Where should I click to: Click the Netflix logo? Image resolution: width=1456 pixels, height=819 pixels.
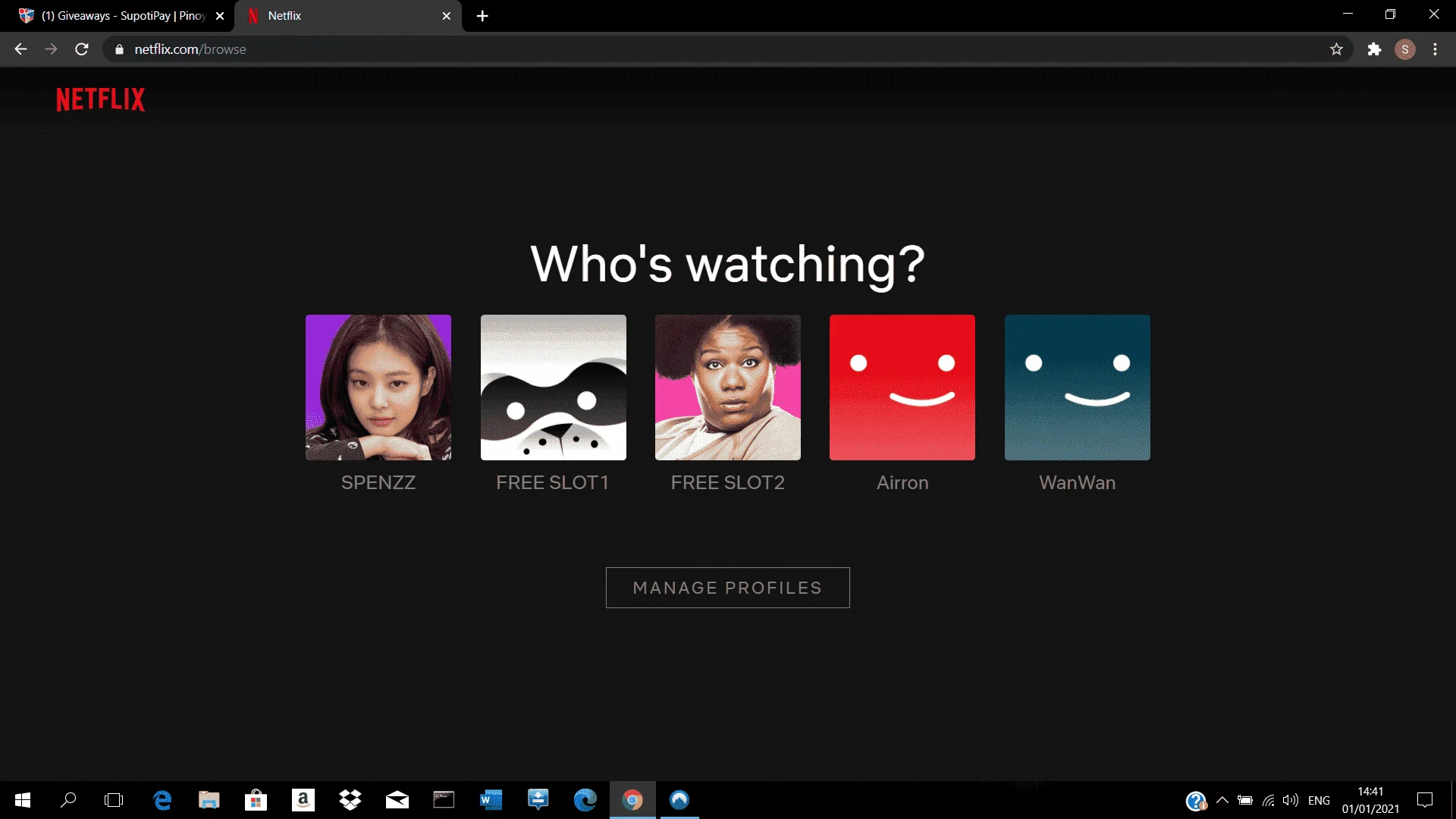[x=100, y=99]
